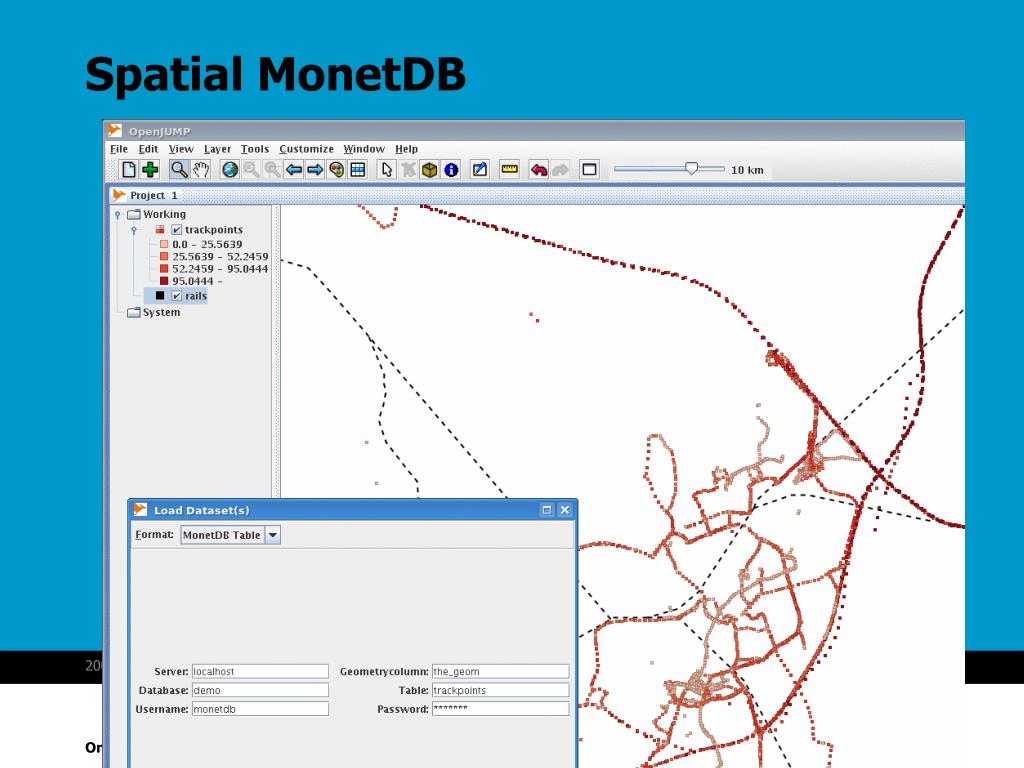
Task: Collapse the Working category tree node
Action: click(118, 214)
